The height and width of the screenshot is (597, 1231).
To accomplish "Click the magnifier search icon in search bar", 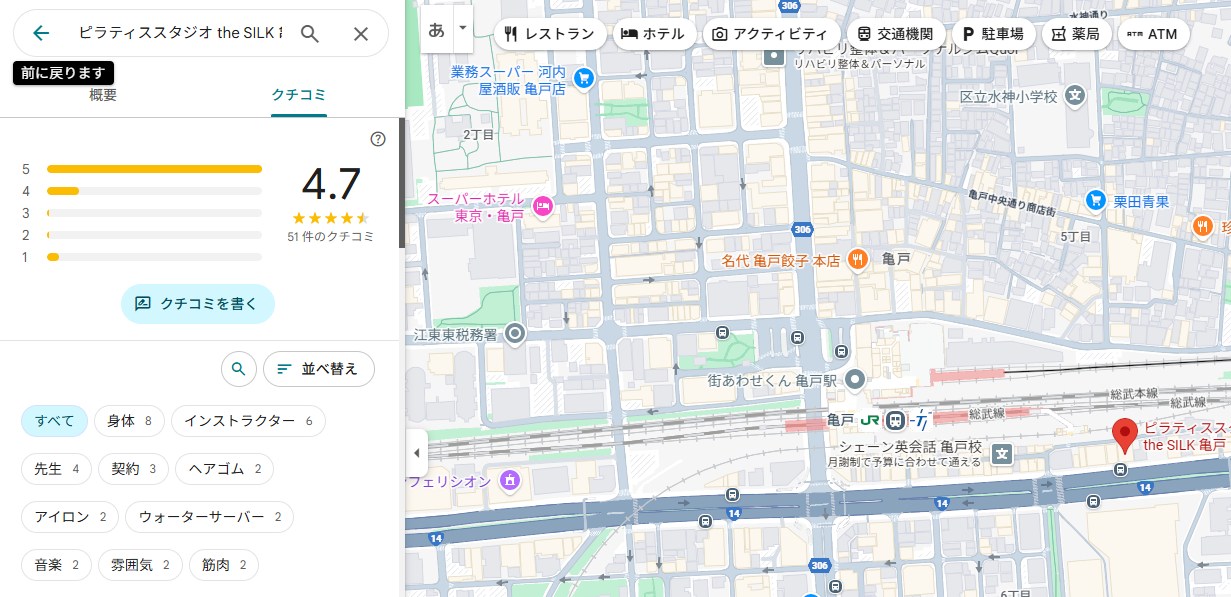I will tap(310, 33).
